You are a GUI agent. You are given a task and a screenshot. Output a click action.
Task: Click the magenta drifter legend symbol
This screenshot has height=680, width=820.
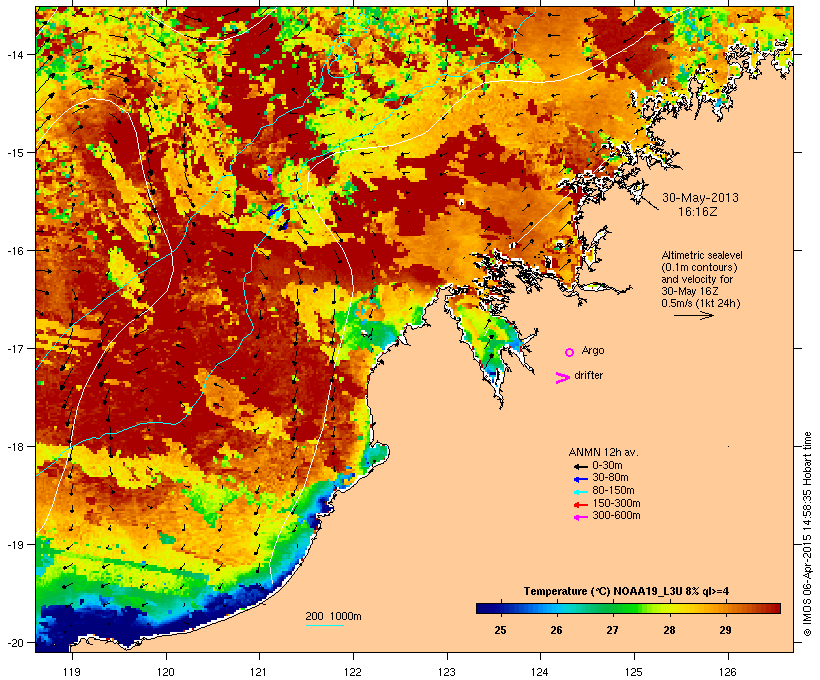click(x=563, y=378)
